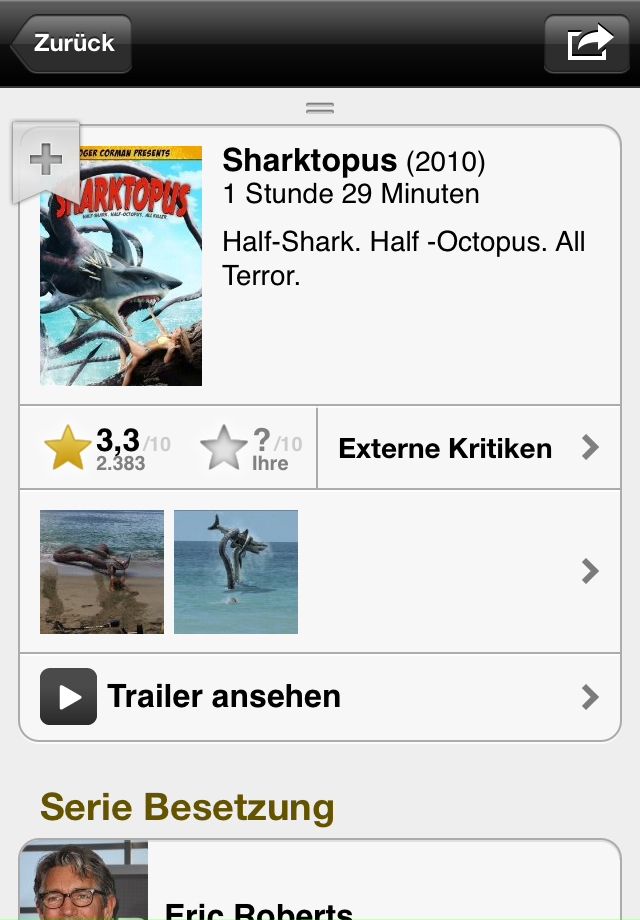Go back with the Zurück button
This screenshot has width=640, height=920.
pyautogui.click(x=71, y=43)
